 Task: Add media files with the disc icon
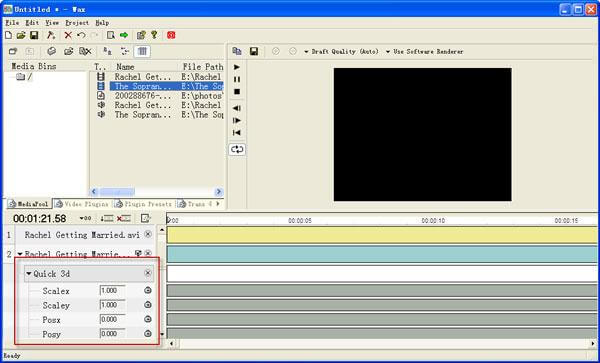(x=52, y=51)
